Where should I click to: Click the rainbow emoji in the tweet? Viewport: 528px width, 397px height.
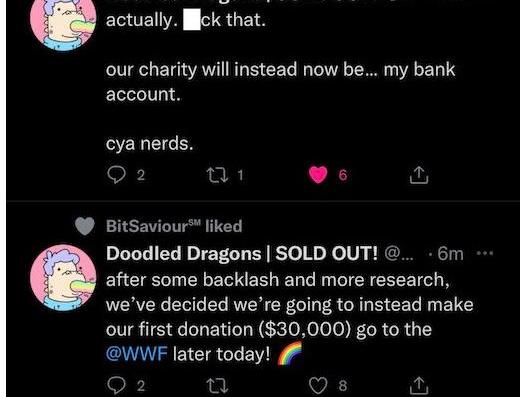pos(289,353)
